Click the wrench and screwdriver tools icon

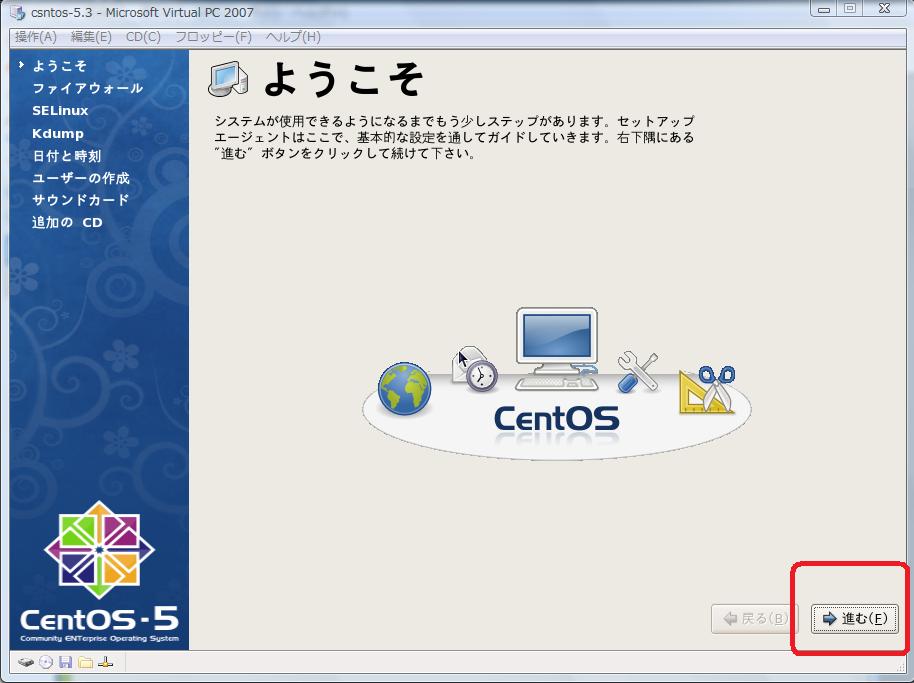click(636, 371)
